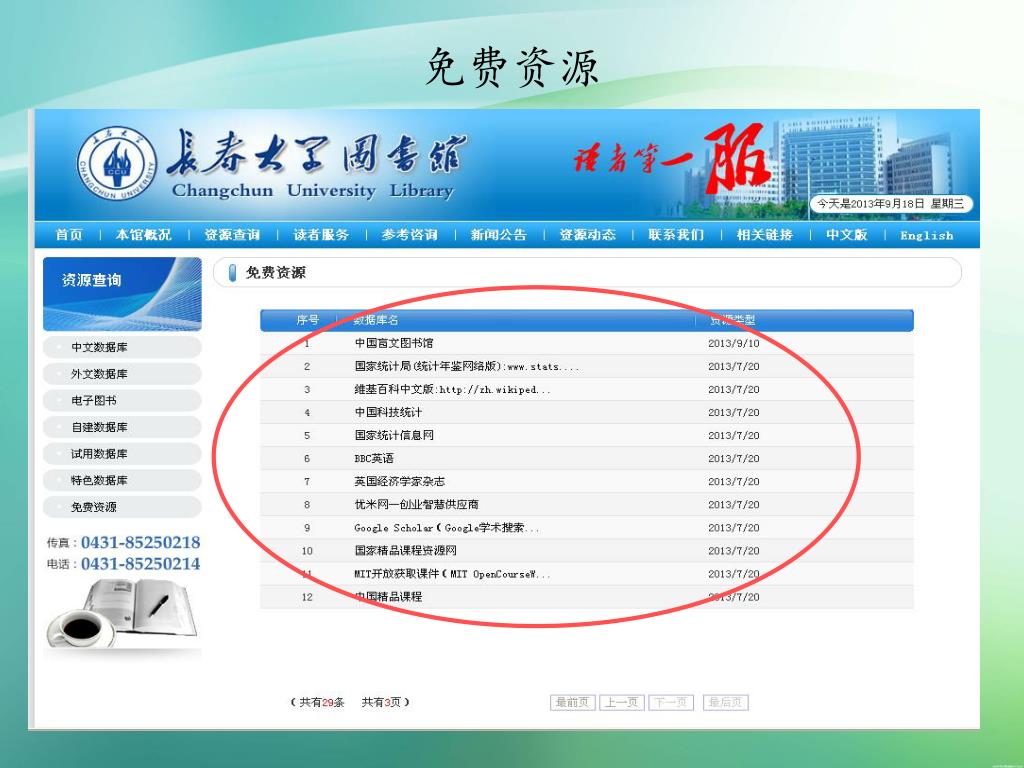Switch to the English version
This screenshot has height=768, width=1024.
(x=927, y=236)
